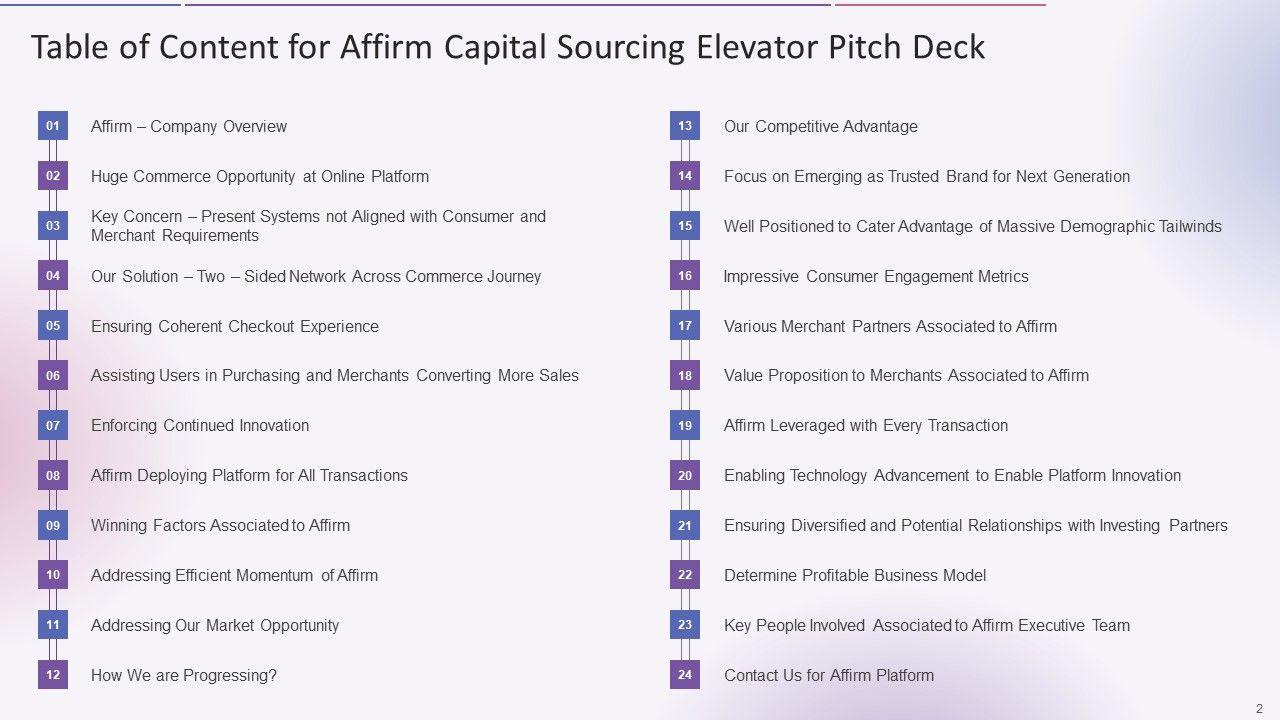The width and height of the screenshot is (1280, 720).
Task: Open "Addressing Our Market Opportunity" section
Action: (215, 625)
